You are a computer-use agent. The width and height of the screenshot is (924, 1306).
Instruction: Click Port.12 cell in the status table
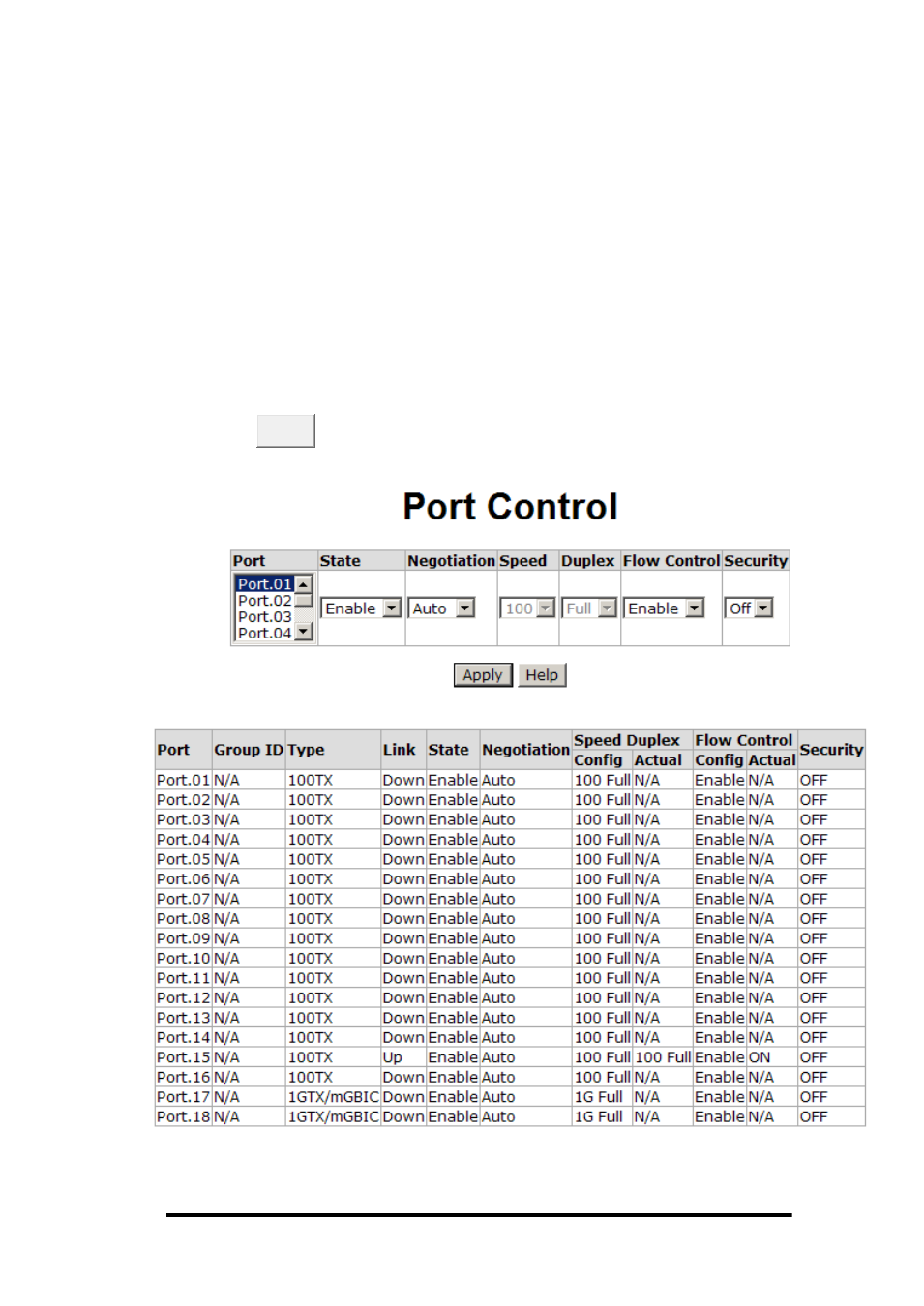click(x=183, y=997)
